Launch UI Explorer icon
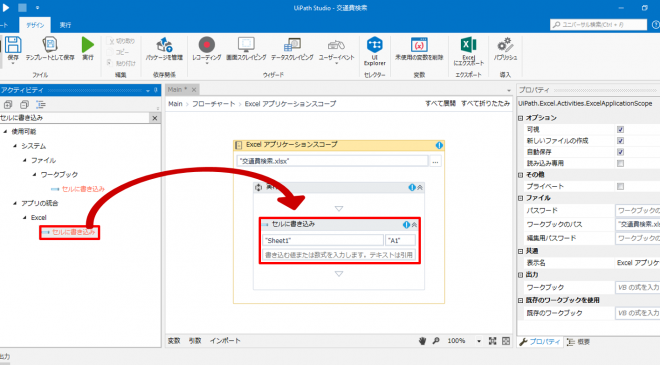Screen dimensions: 660x365 click(x=375, y=45)
